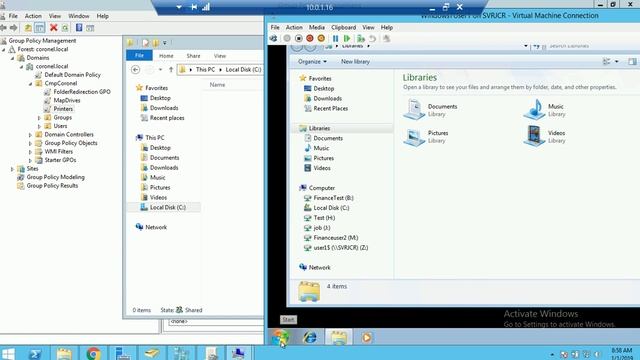Open Media Player icon in the VM taskbar
The width and height of the screenshot is (640, 360).
366,338
